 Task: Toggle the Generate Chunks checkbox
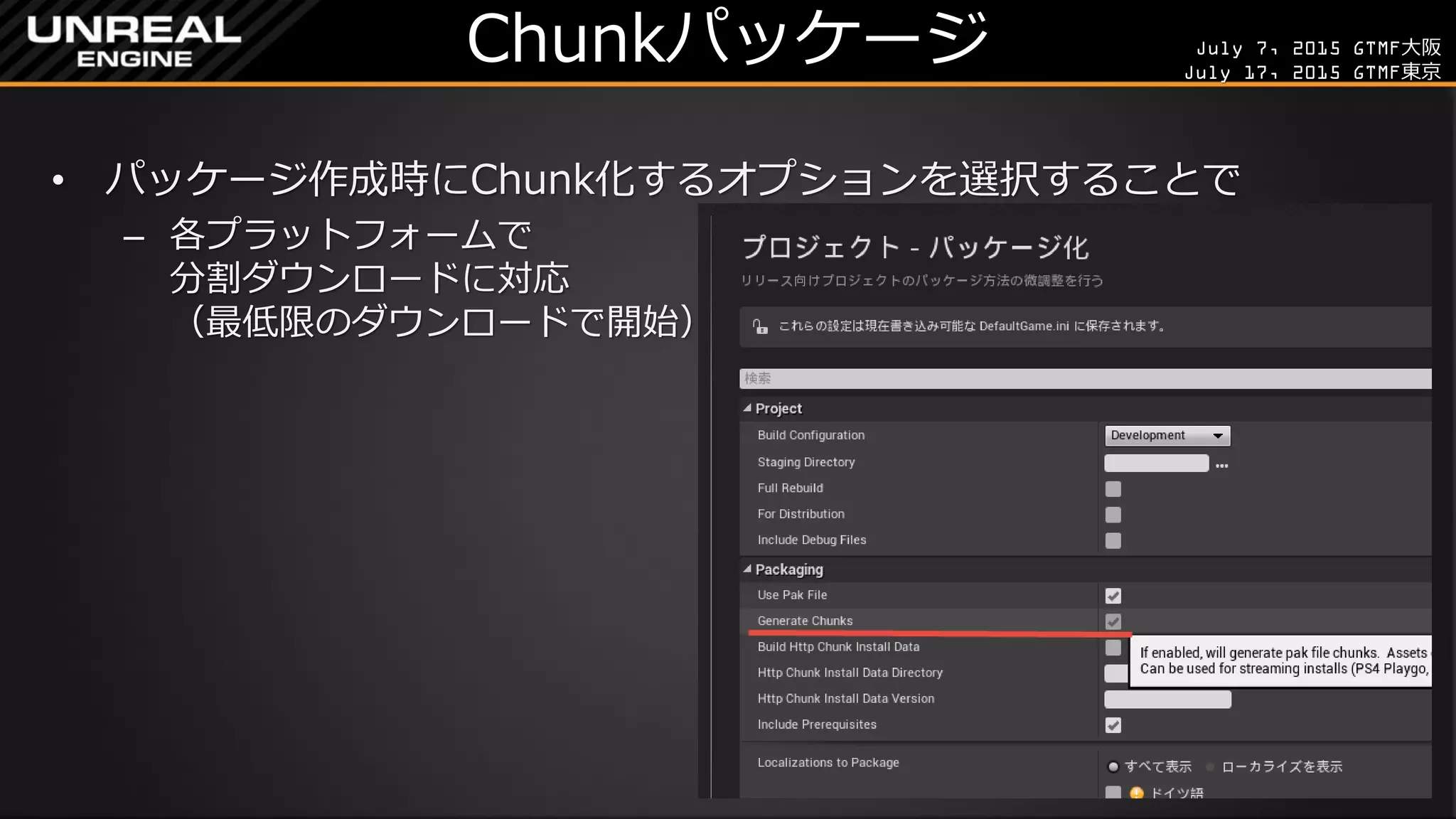point(1113,621)
